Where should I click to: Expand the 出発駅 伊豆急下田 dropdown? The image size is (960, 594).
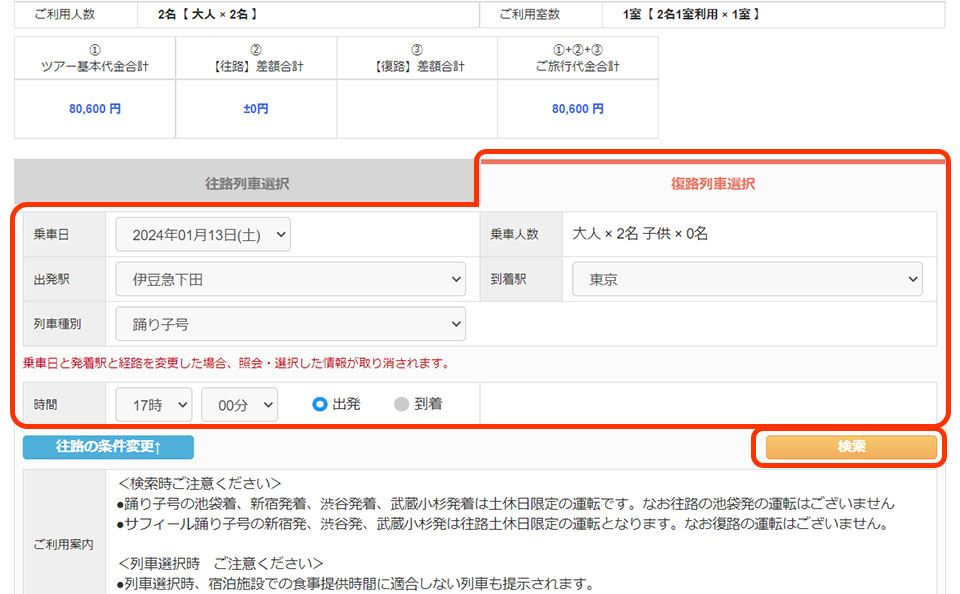pyautogui.click(x=290, y=280)
